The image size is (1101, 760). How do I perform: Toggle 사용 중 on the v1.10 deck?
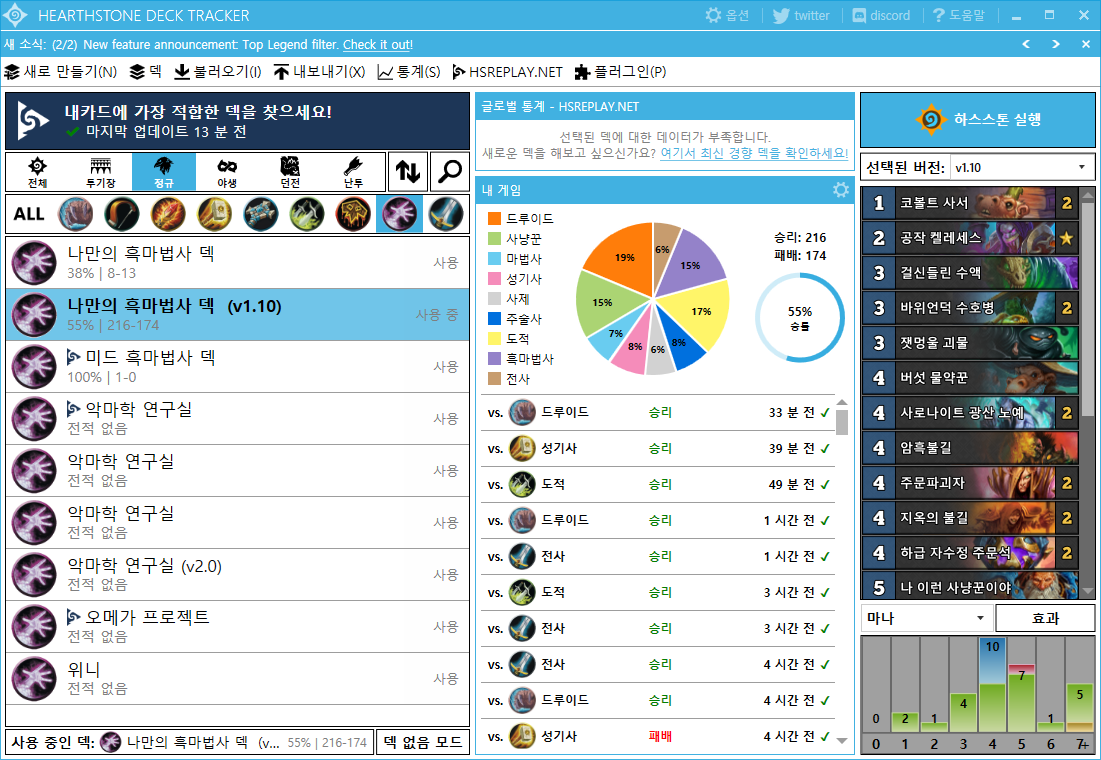coord(436,315)
